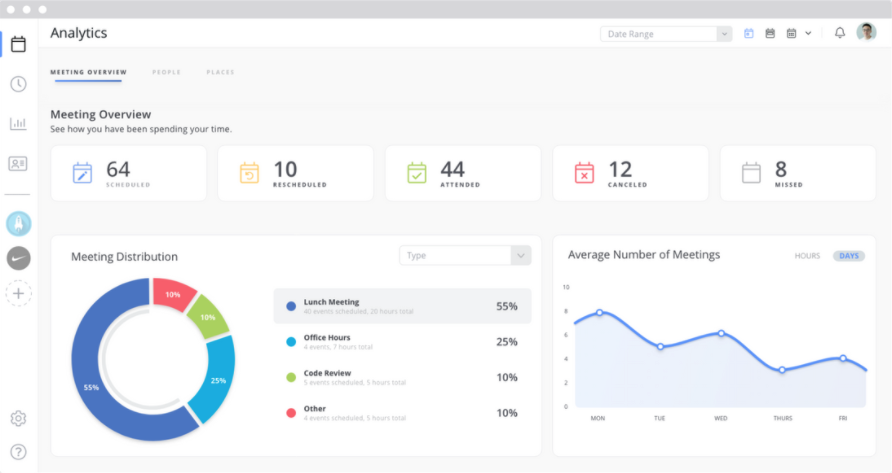The image size is (892, 473).
Task: Open the Type dropdown in Meeting Distribution
Action: (465, 256)
